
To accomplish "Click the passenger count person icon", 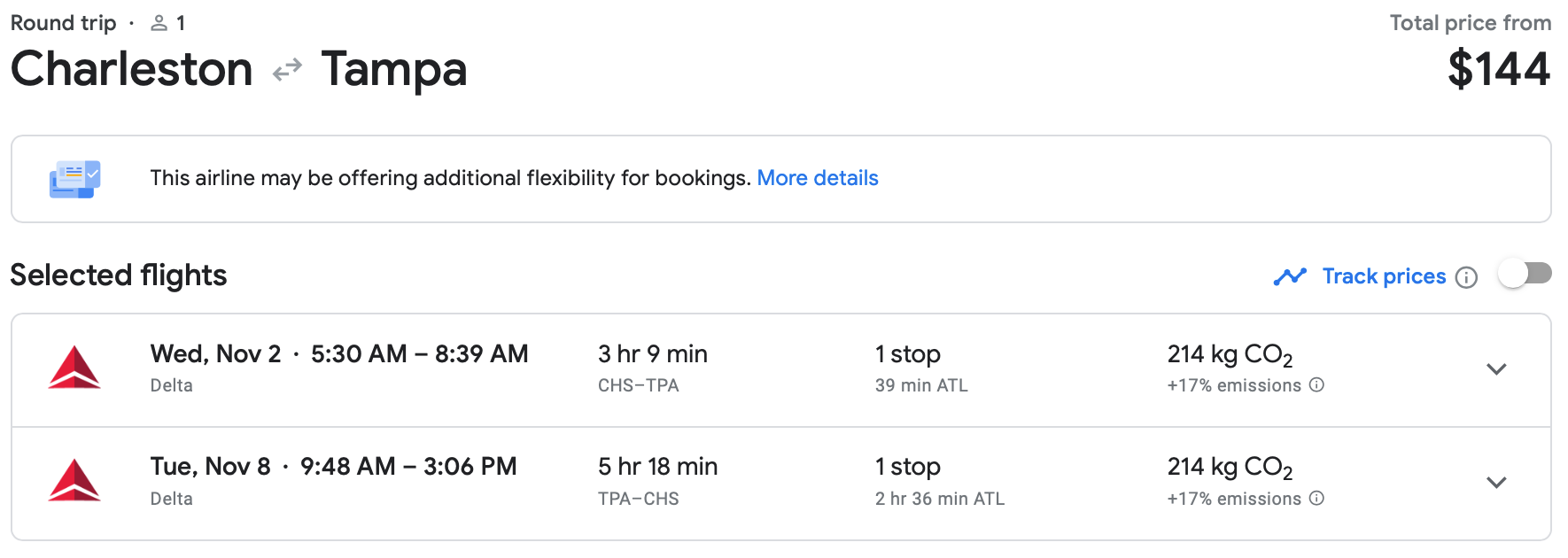I will pyautogui.click(x=159, y=24).
